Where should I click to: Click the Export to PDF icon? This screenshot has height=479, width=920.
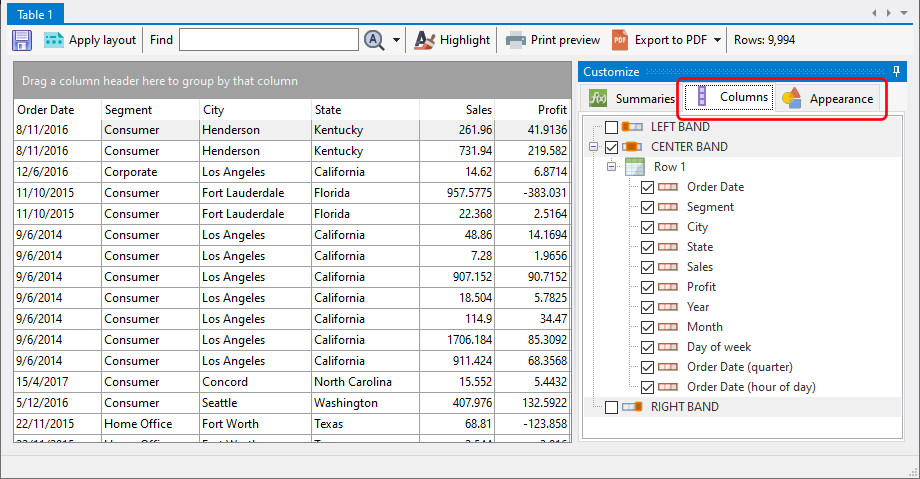(620, 40)
